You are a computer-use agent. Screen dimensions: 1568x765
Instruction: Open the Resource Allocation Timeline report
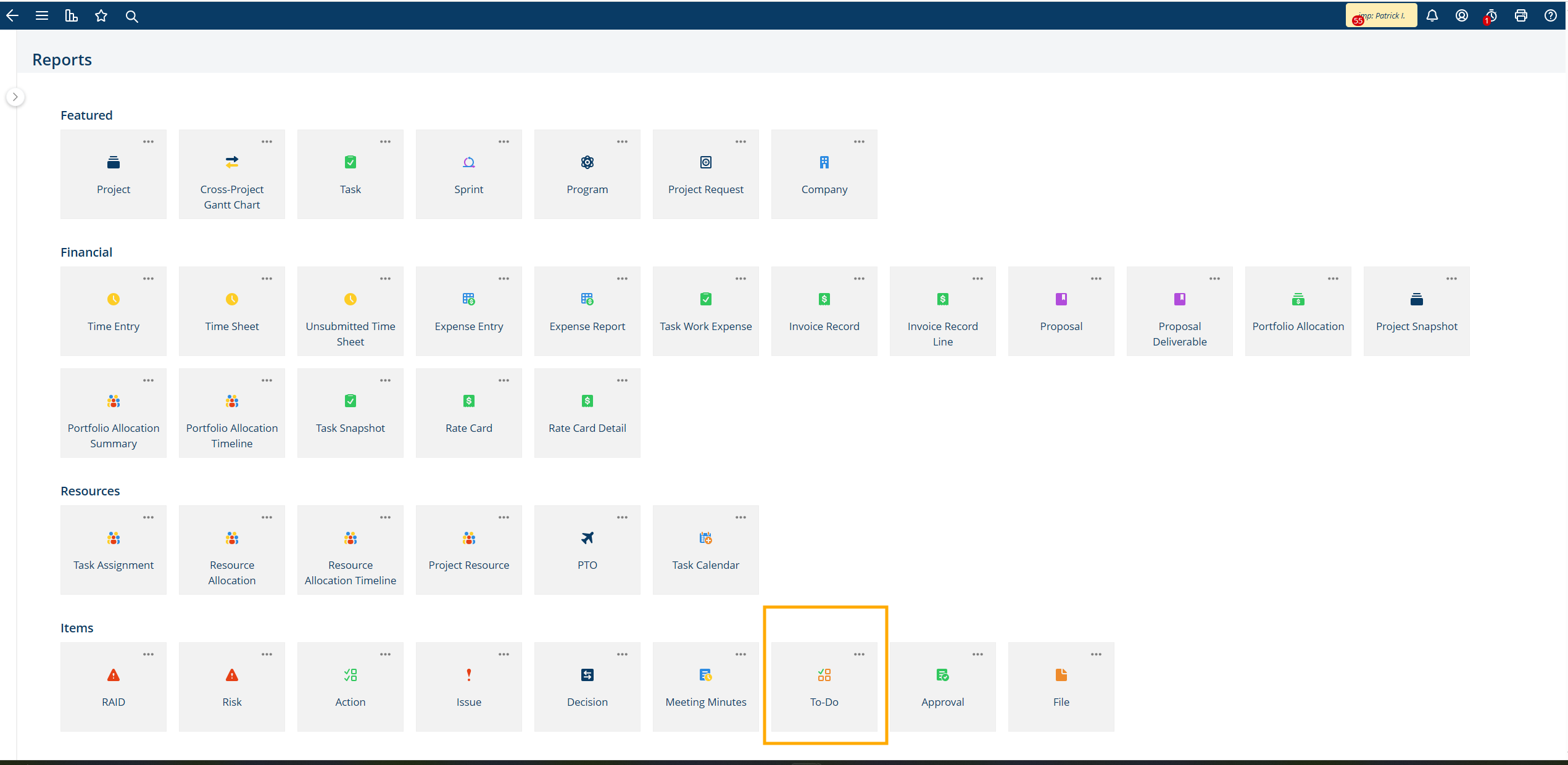pos(351,550)
